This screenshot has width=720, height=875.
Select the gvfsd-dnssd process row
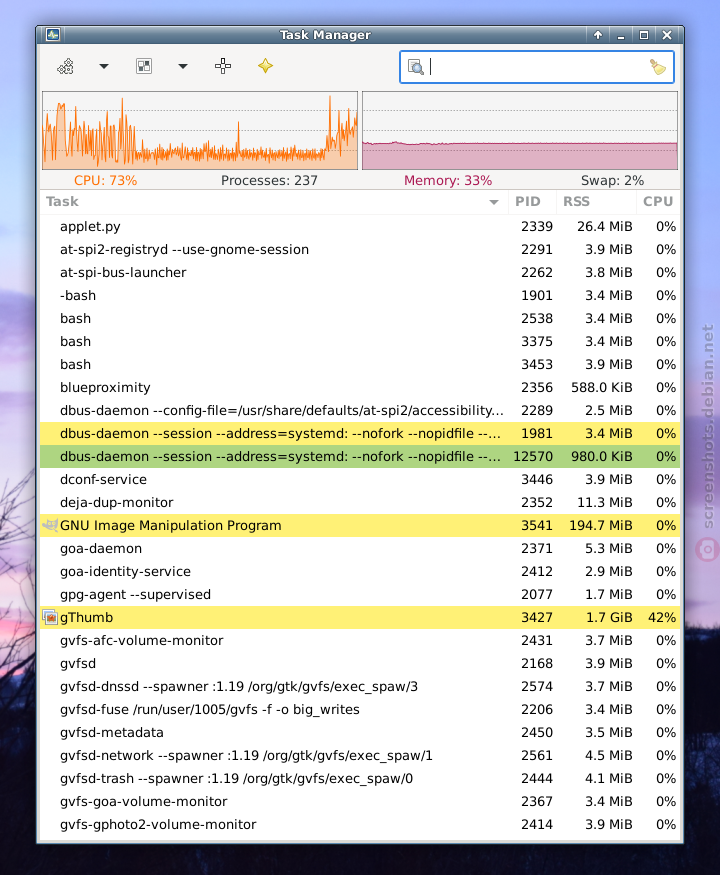tap(360, 686)
